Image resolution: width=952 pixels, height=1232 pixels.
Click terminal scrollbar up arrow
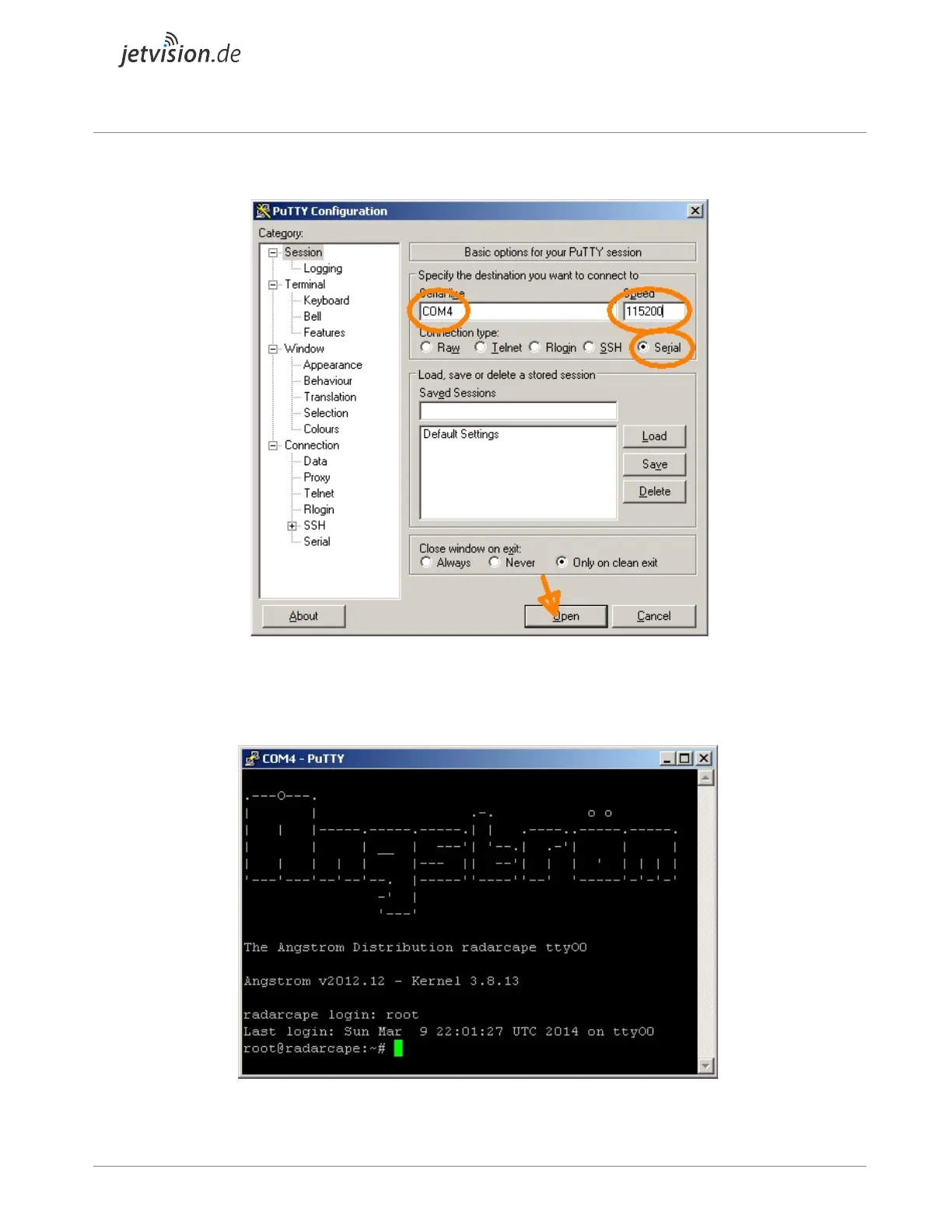coord(705,778)
